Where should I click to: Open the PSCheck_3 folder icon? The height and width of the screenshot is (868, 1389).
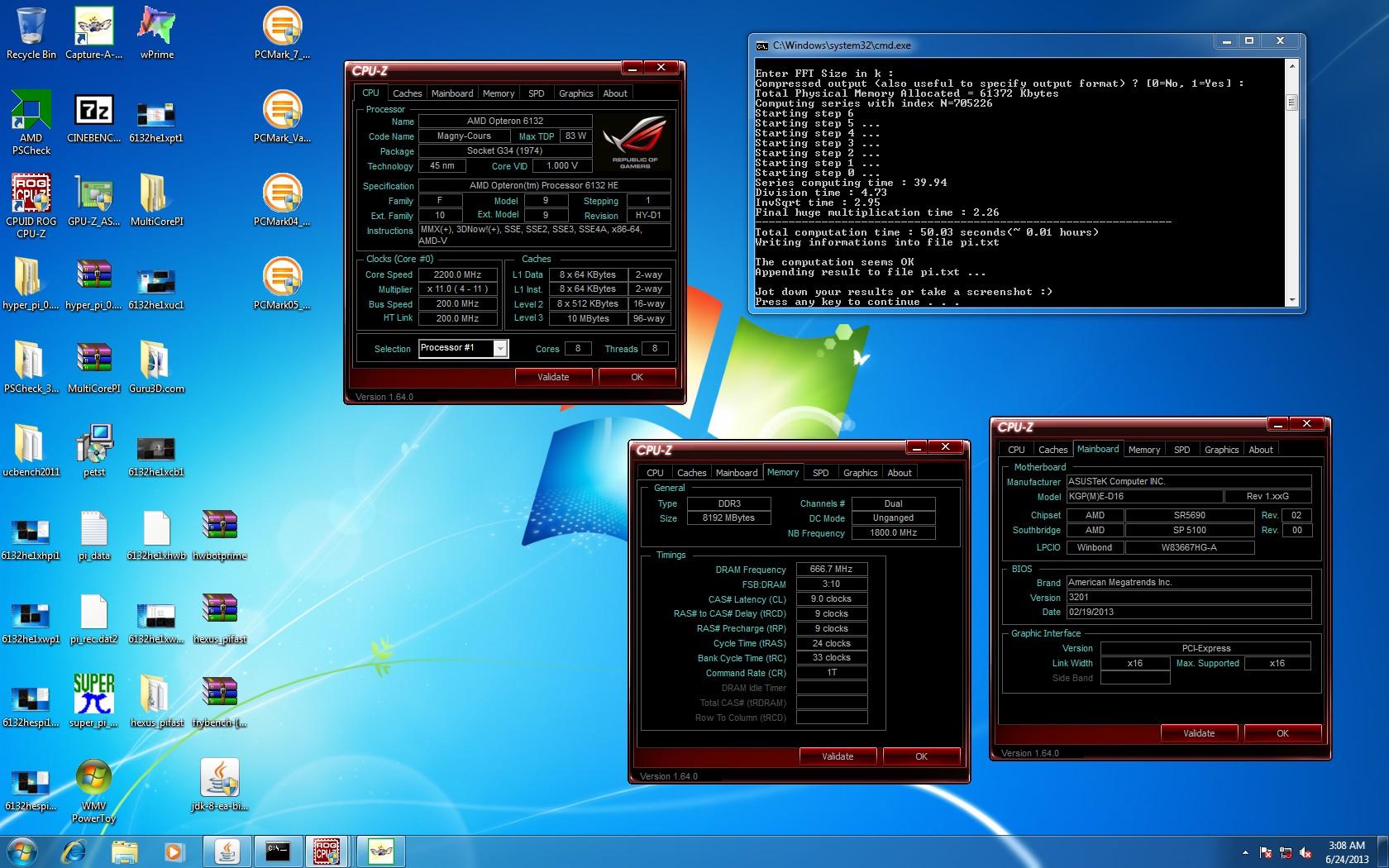[x=31, y=367]
